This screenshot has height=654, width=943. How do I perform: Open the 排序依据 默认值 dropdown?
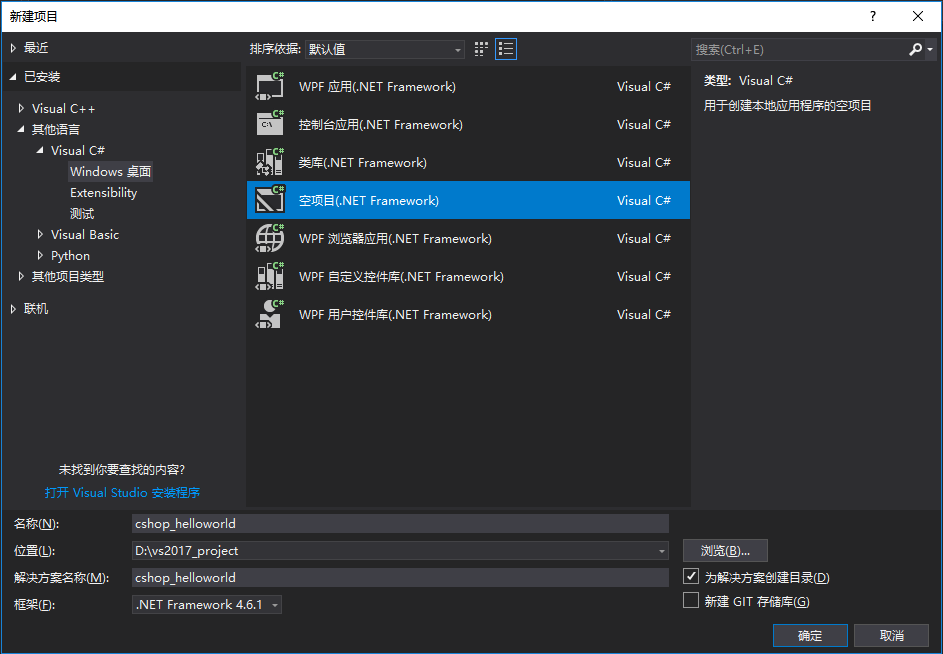[x=385, y=49]
